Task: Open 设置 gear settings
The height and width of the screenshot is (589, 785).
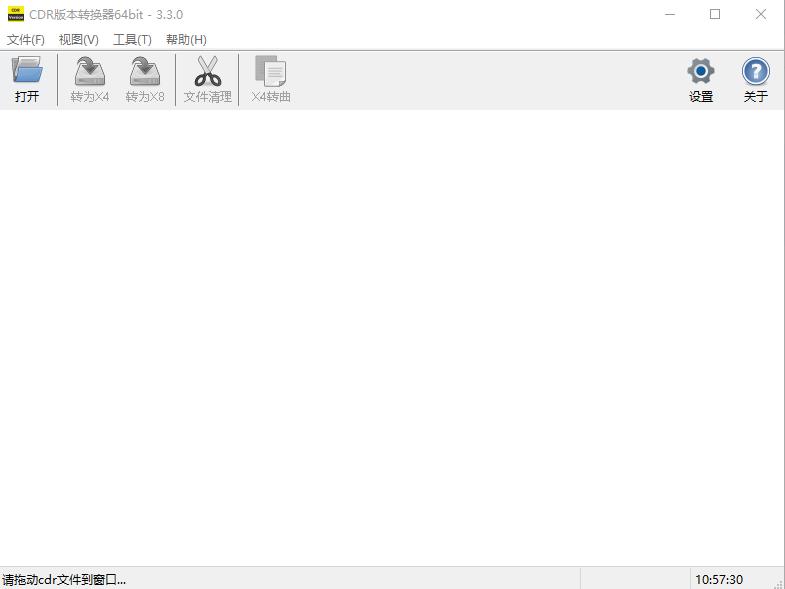Action: pyautogui.click(x=700, y=79)
